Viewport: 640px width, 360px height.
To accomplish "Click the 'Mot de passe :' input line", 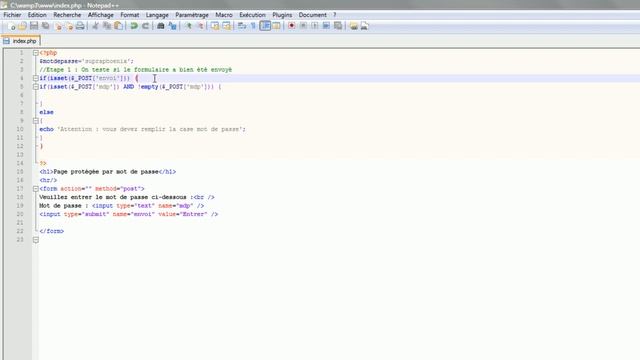I will click(x=122, y=206).
